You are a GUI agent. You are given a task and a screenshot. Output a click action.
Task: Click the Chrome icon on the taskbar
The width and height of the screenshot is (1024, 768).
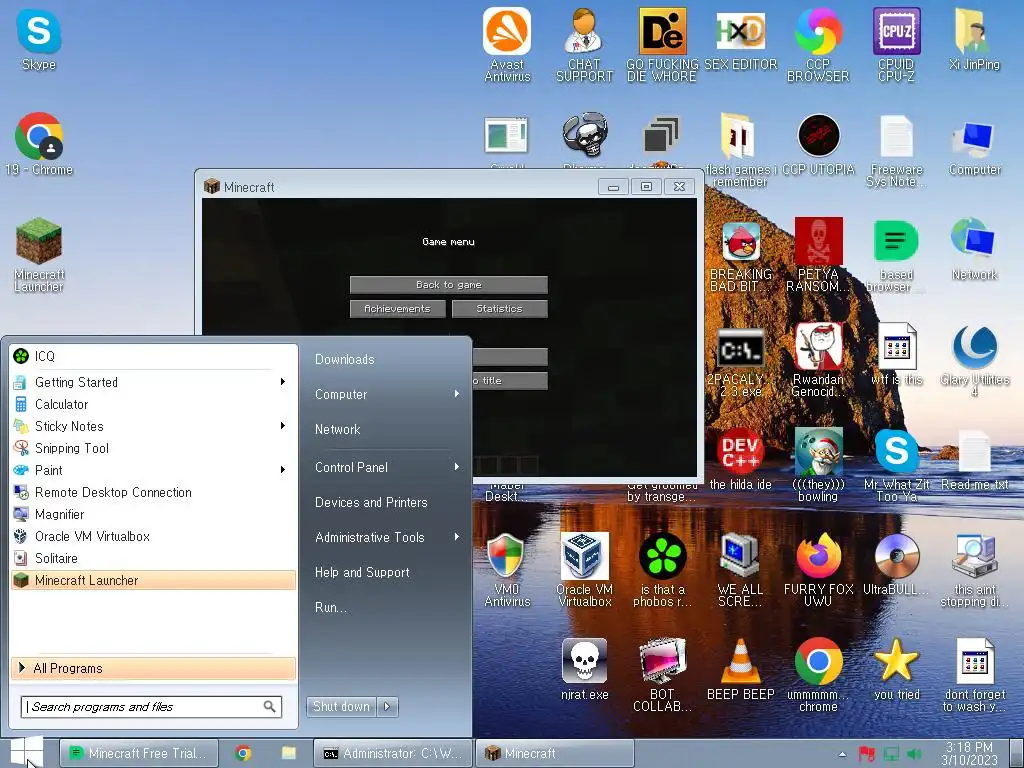(x=243, y=753)
